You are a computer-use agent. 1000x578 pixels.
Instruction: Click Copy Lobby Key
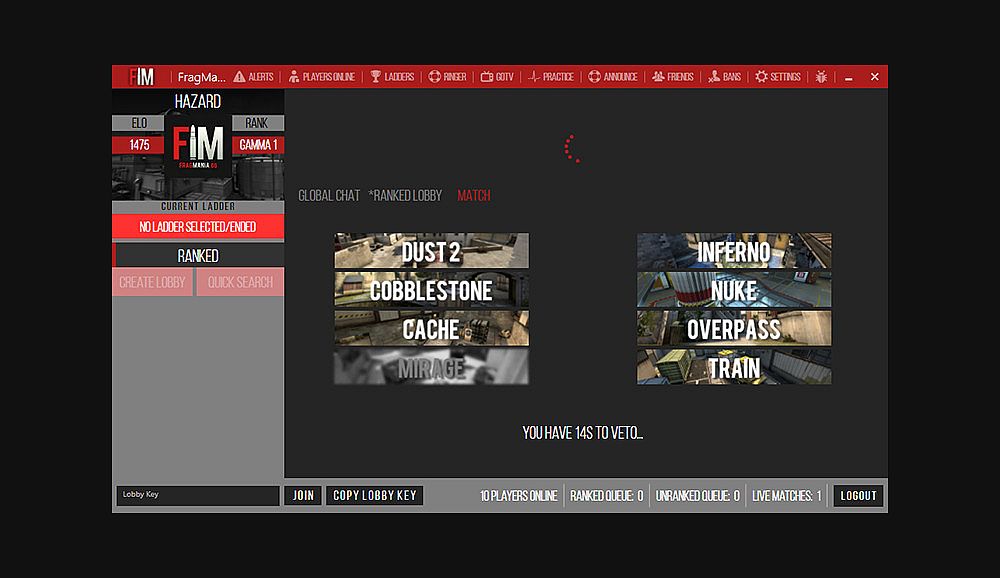pyautogui.click(x=375, y=496)
